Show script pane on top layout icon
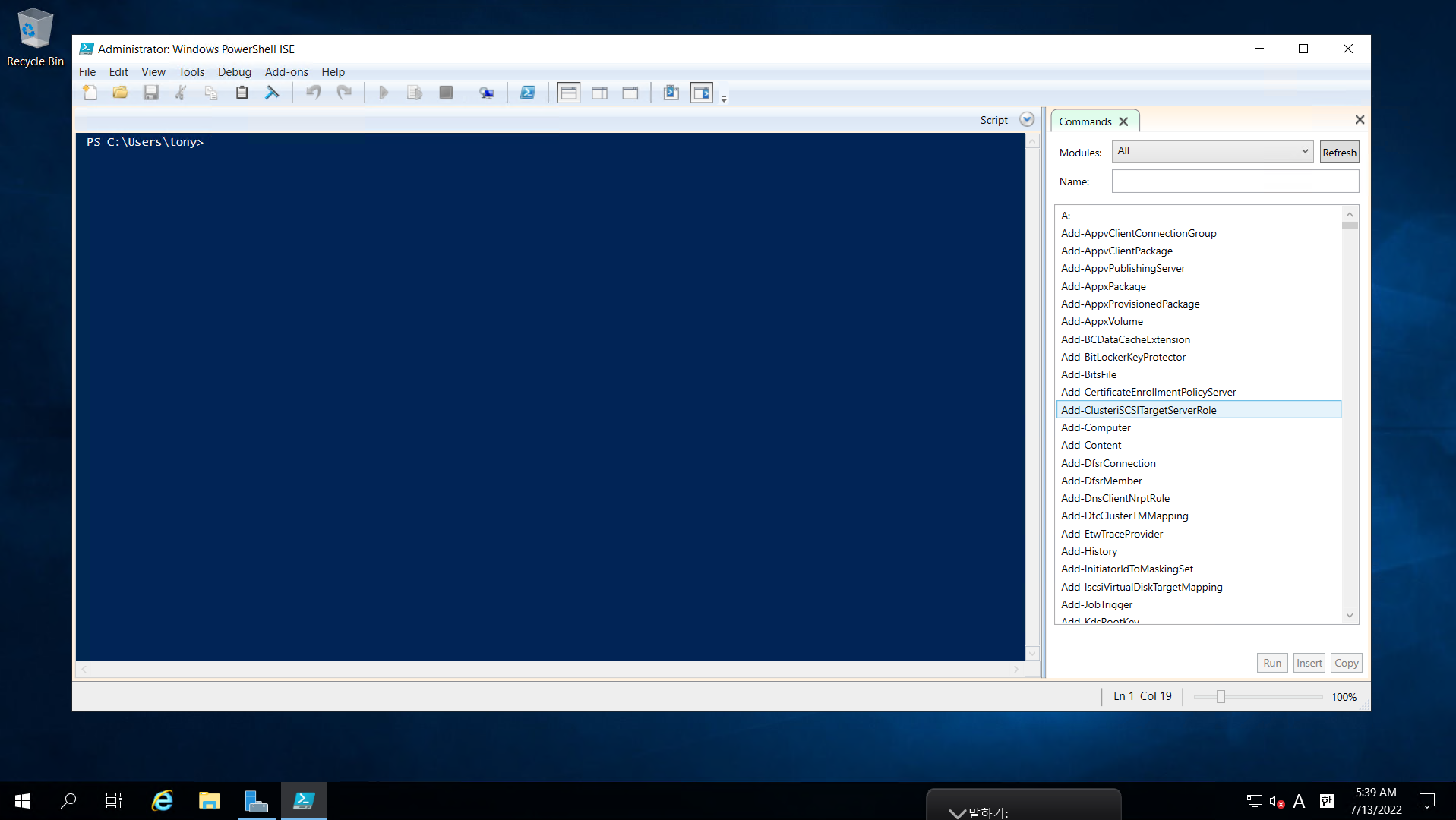The height and width of the screenshot is (820, 1456). click(x=568, y=93)
